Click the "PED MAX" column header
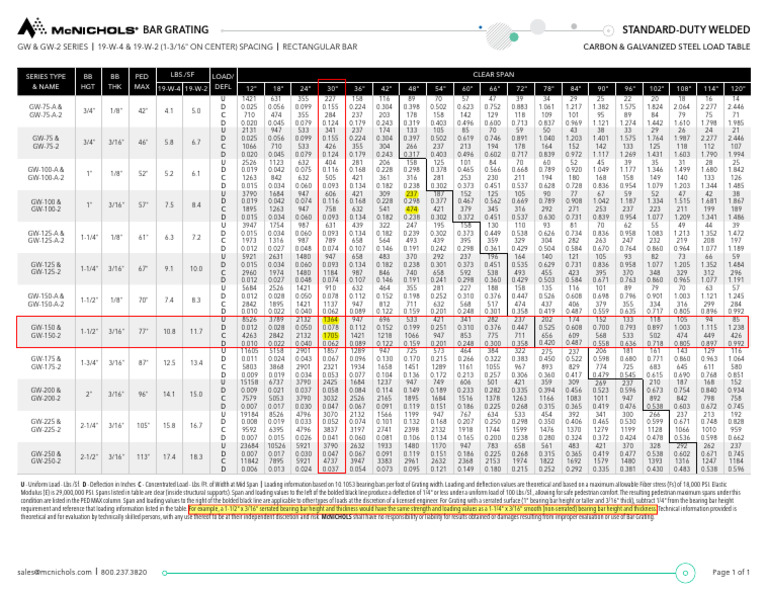 (142, 82)
